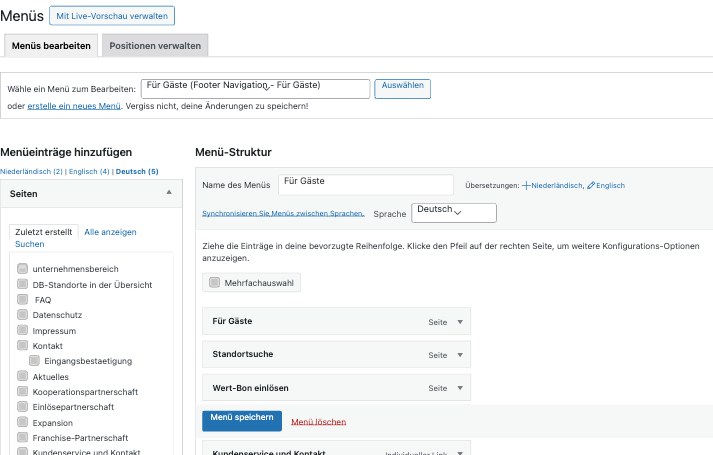Open the Suchen tab in Seiten
Screen dimensions: 713x455
(30, 244)
